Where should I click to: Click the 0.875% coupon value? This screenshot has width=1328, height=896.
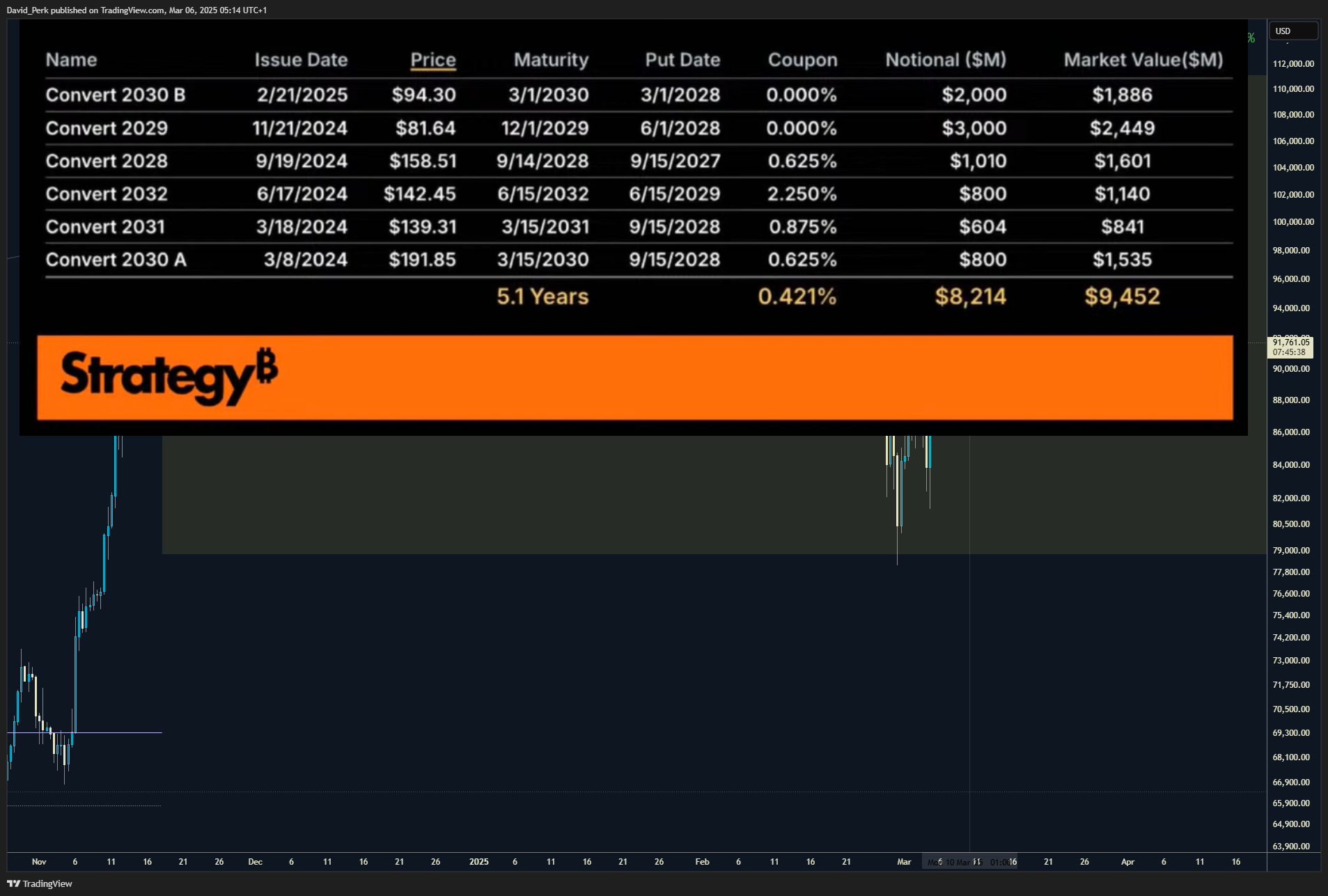click(x=803, y=226)
